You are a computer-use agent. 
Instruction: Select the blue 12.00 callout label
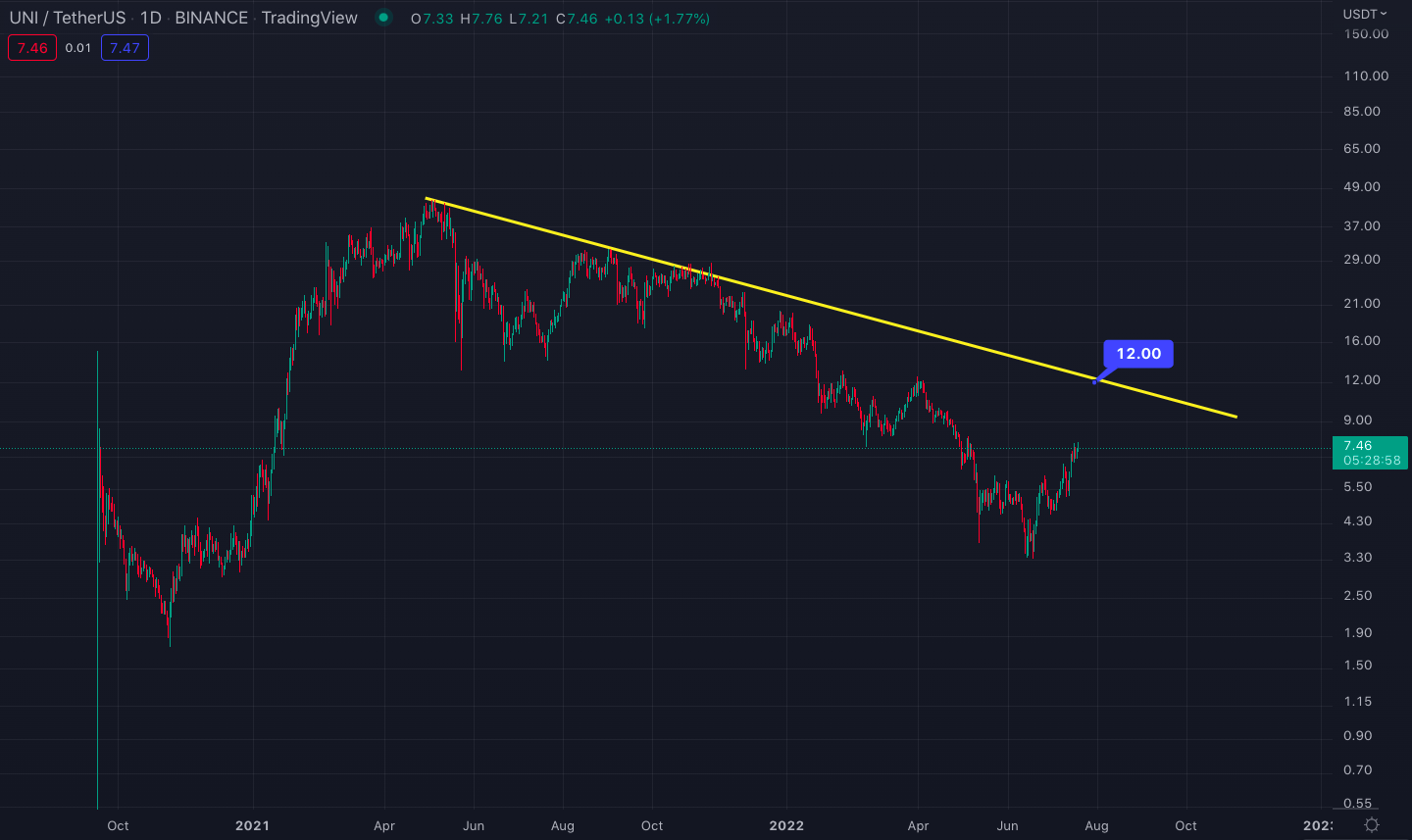coord(1138,354)
